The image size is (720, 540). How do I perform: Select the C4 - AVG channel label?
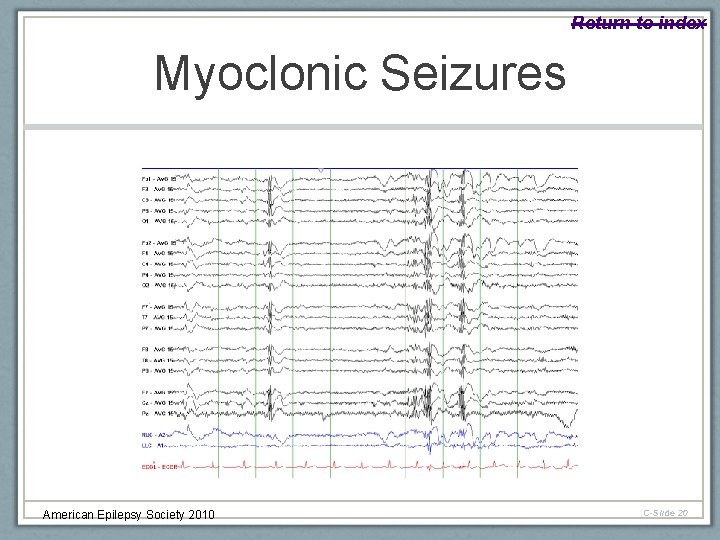(158, 264)
